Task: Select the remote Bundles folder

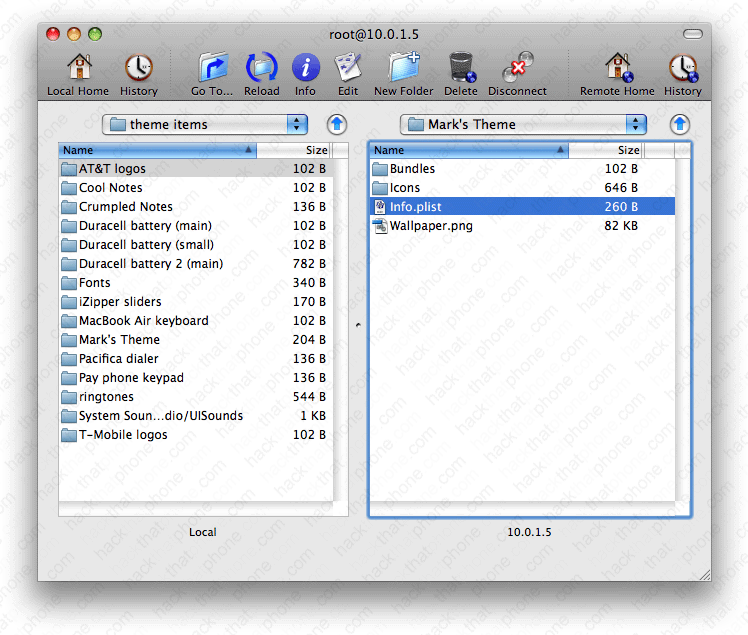Action: (412, 169)
